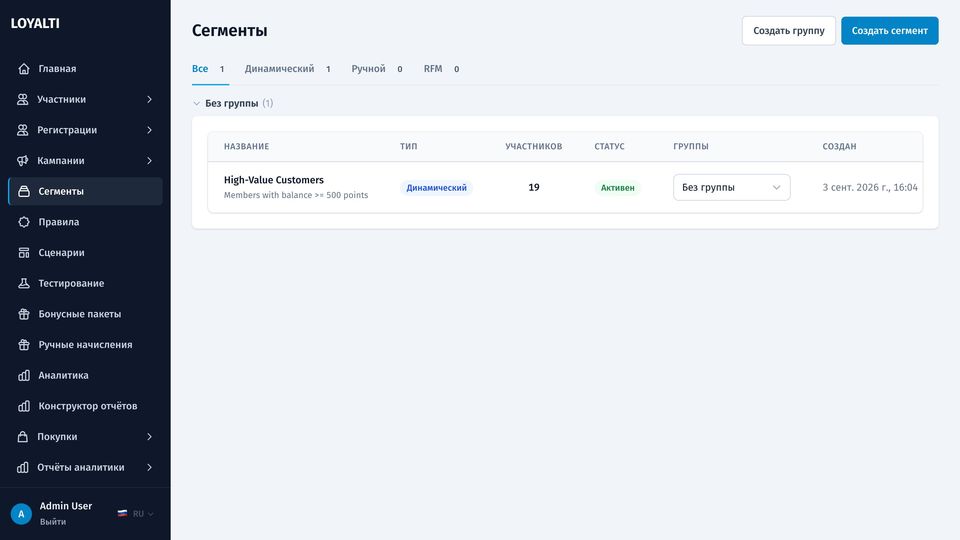The height and width of the screenshot is (540, 960).
Task: Click the Участников column header
Action: tap(533, 146)
